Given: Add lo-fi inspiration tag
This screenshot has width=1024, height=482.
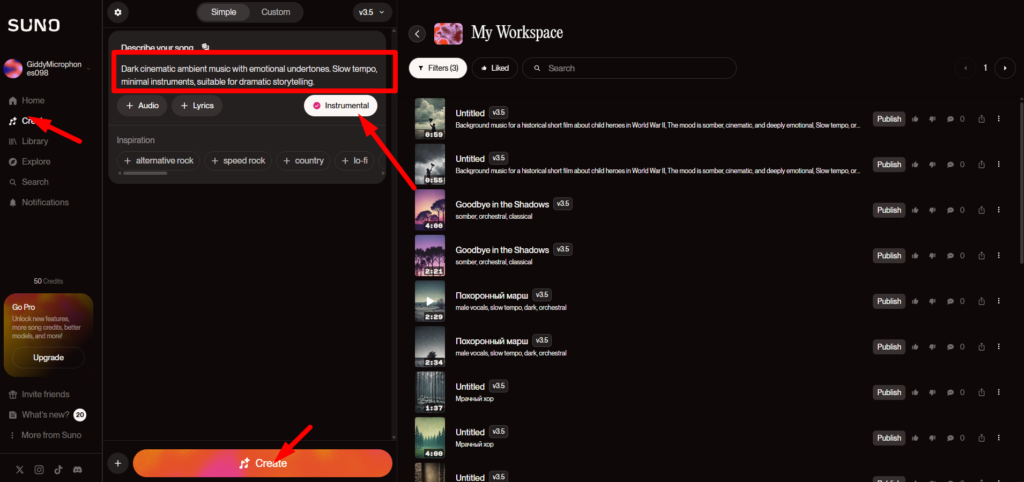Looking at the screenshot, I should pos(355,161).
